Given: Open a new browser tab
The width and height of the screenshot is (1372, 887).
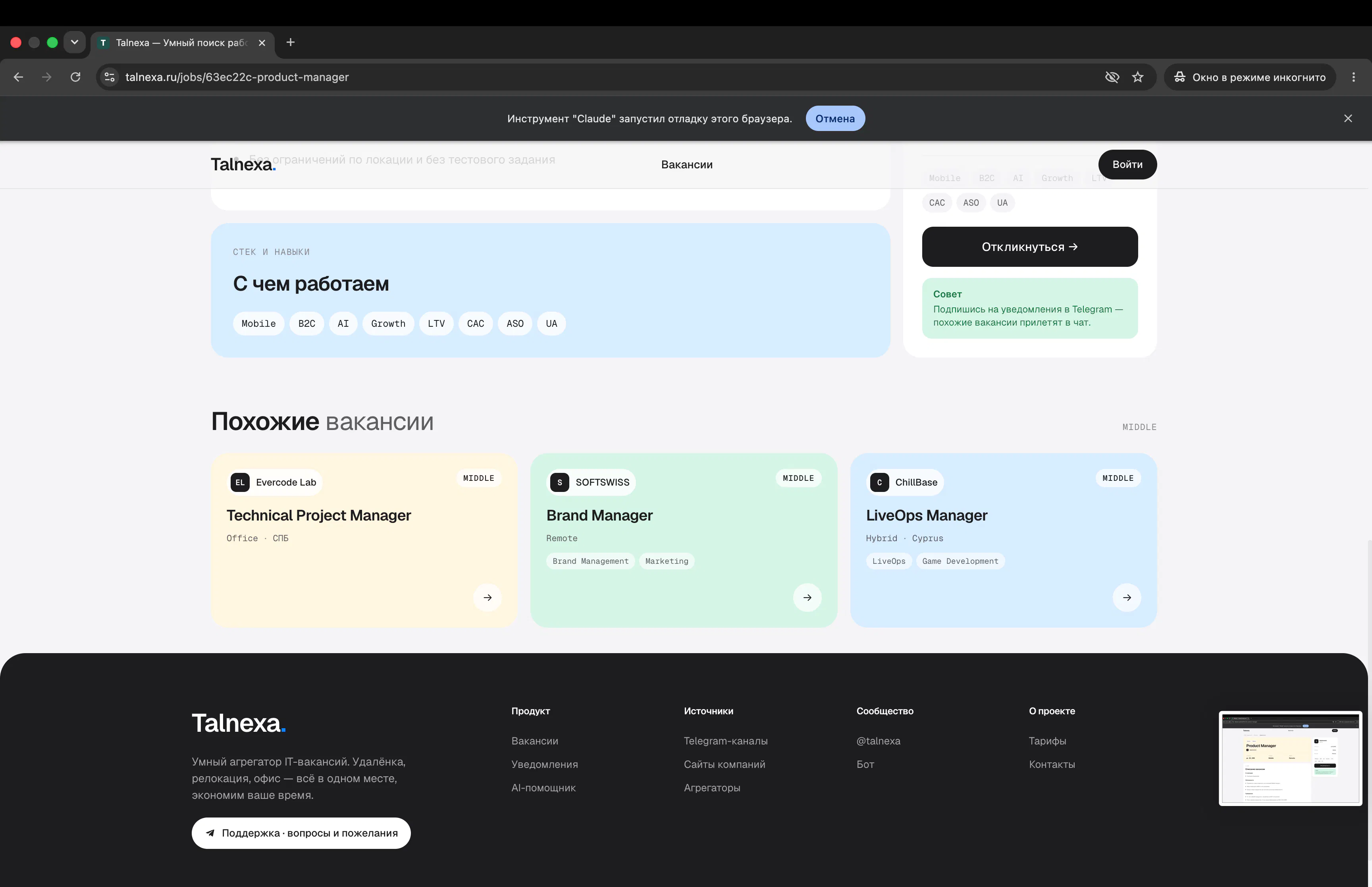Looking at the screenshot, I should click(x=291, y=42).
